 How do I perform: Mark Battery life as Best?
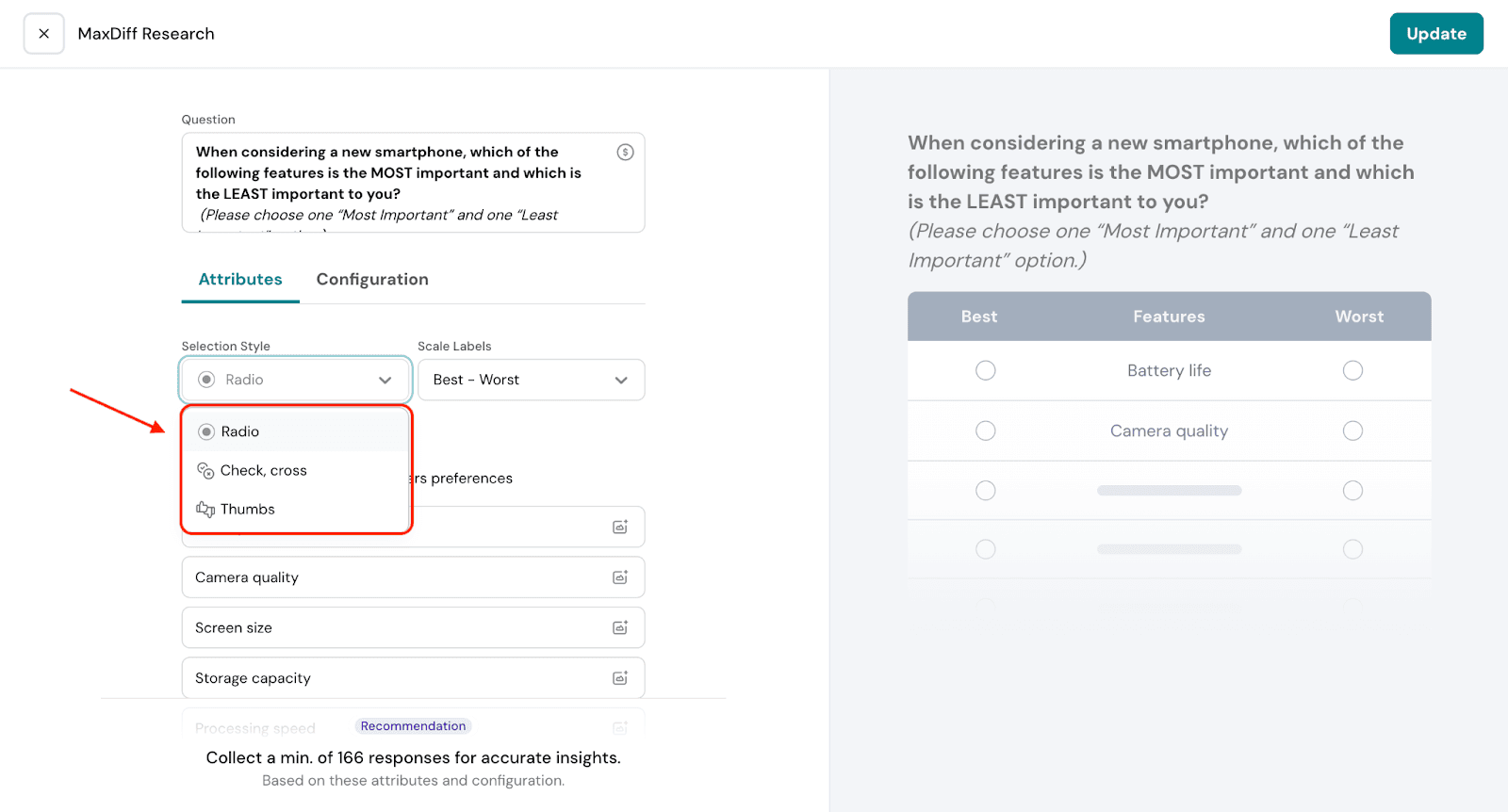click(985, 370)
